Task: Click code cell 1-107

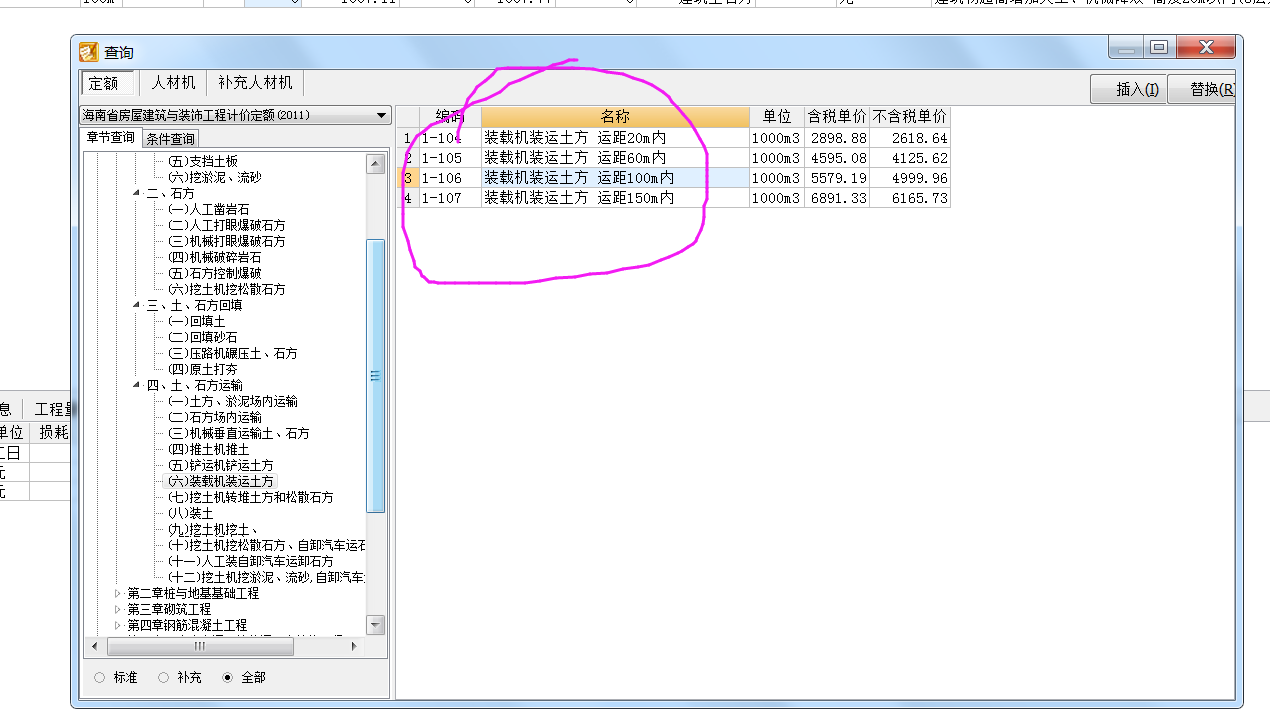Action: pyautogui.click(x=450, y=198)
